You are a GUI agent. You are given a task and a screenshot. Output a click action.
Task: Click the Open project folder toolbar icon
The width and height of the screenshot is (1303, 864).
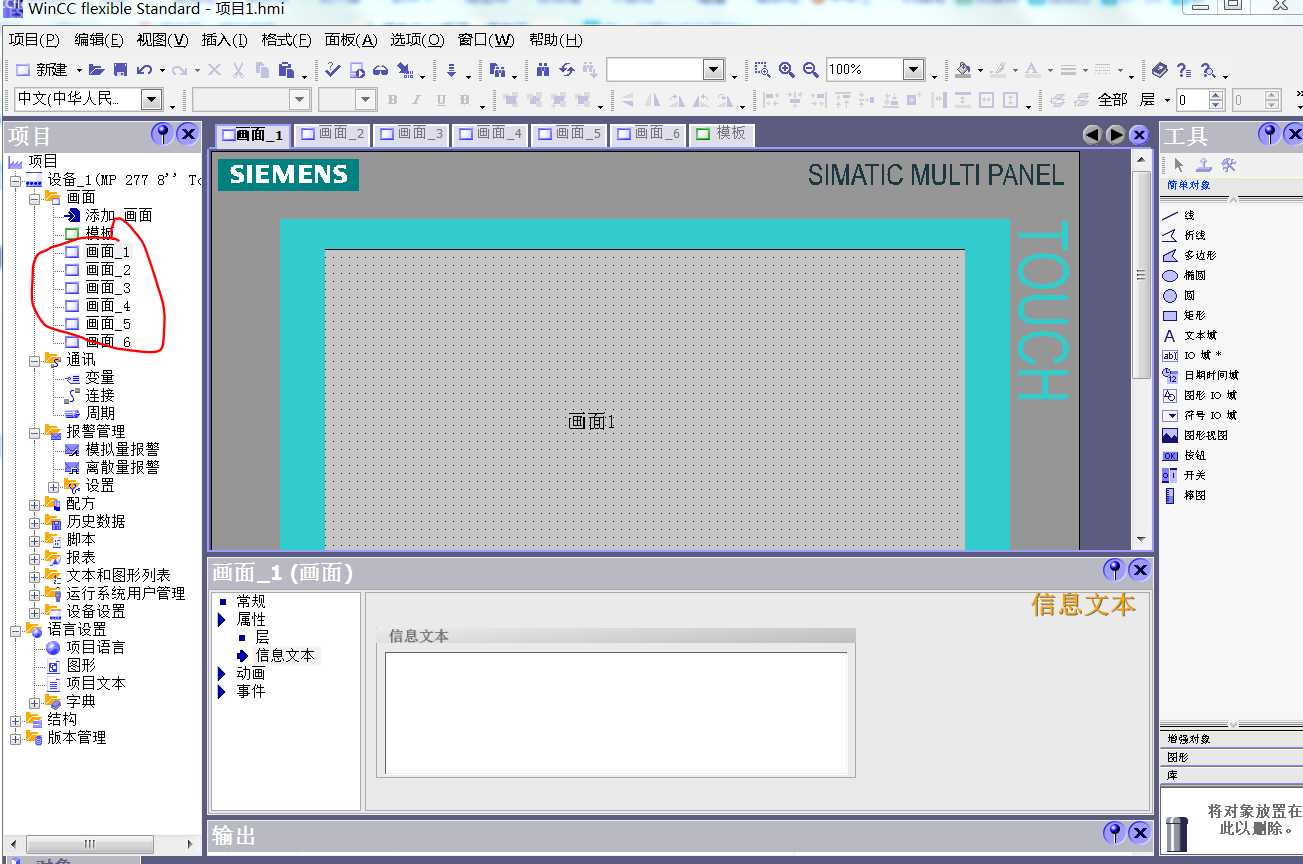click(96, 70)
